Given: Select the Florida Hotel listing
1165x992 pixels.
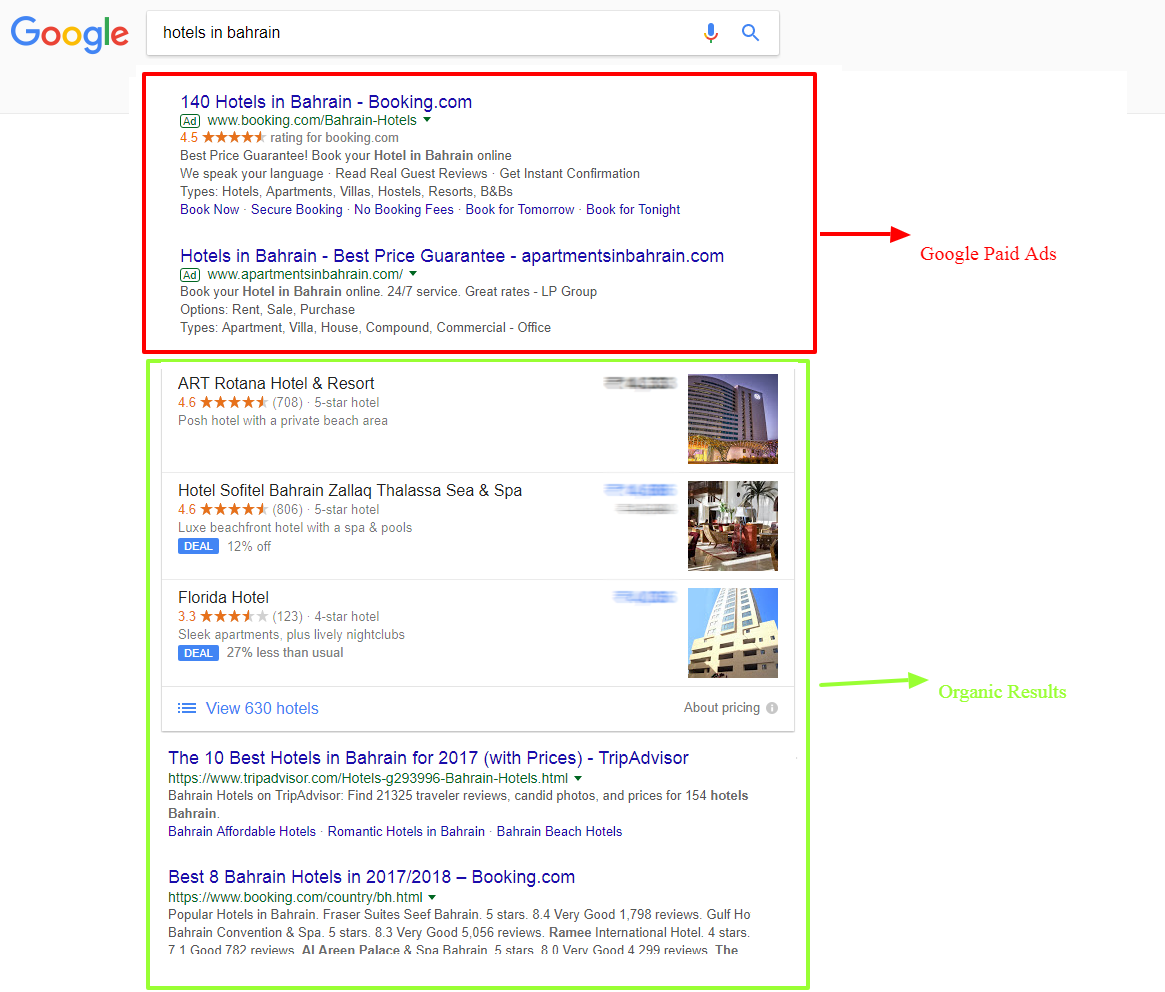Looking at the screenshot, I should [x=224, y=597].
